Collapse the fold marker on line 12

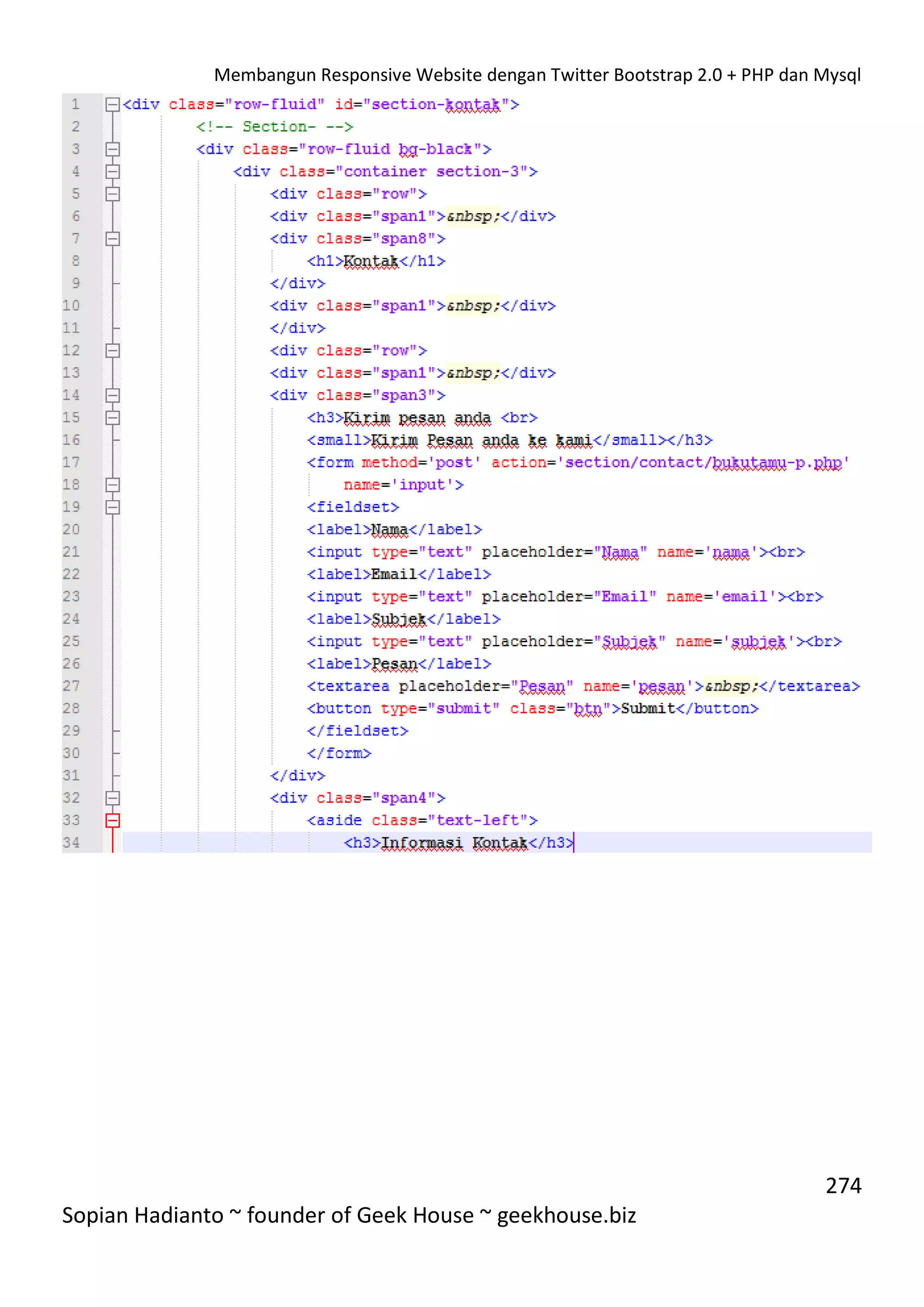pos(113,351)
